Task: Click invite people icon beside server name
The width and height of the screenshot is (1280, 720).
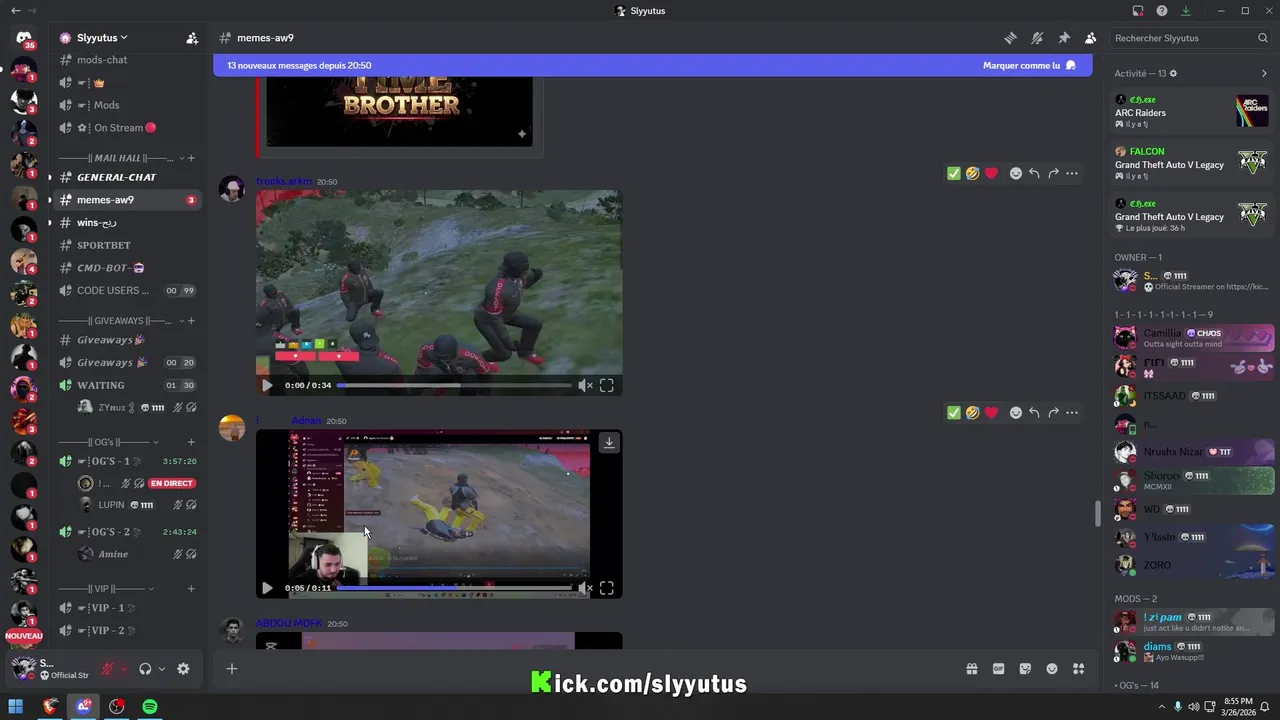Action: (192, 38)
